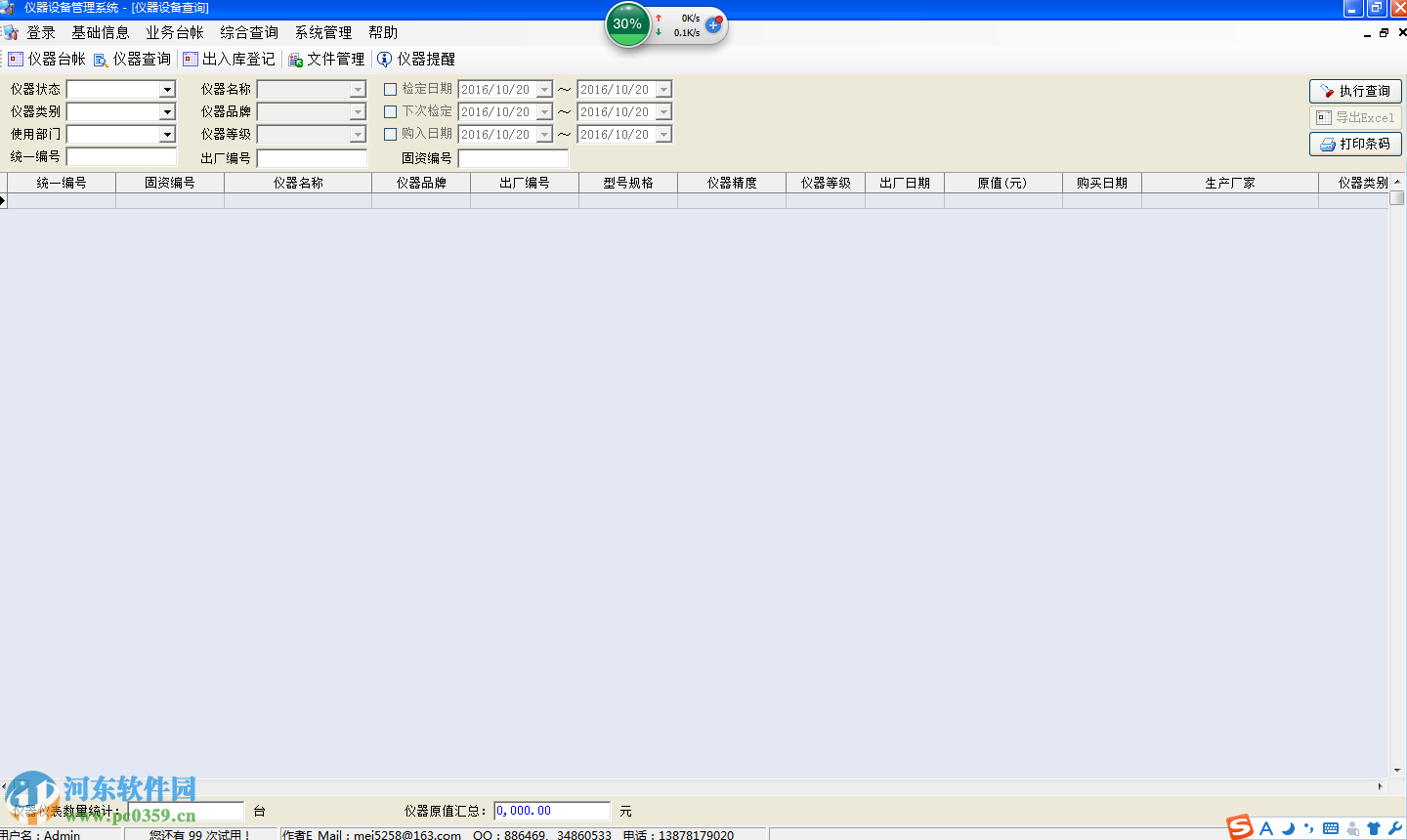The image size is (1407, 840).
Task: Open the 综合查询 menu
Action: pos(250,31)
